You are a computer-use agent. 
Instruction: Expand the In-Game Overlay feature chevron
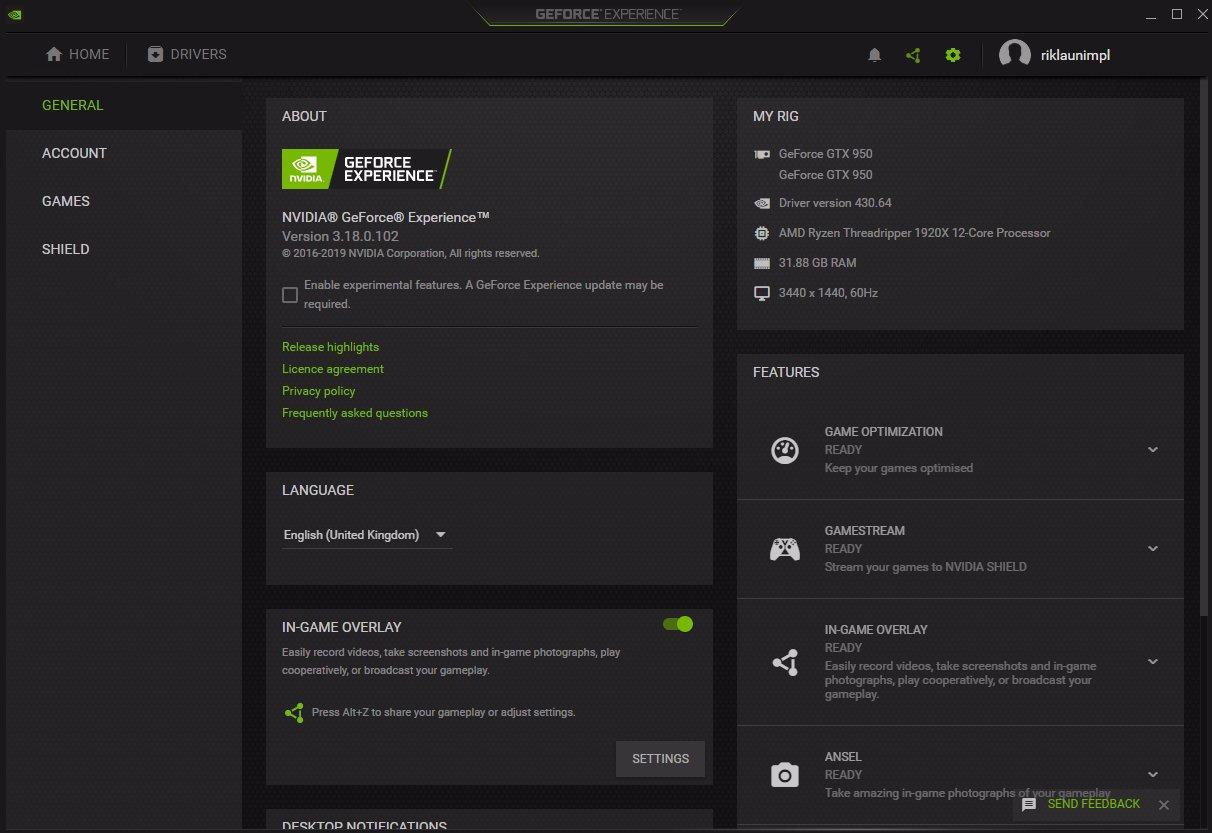tap(1153, 662)
